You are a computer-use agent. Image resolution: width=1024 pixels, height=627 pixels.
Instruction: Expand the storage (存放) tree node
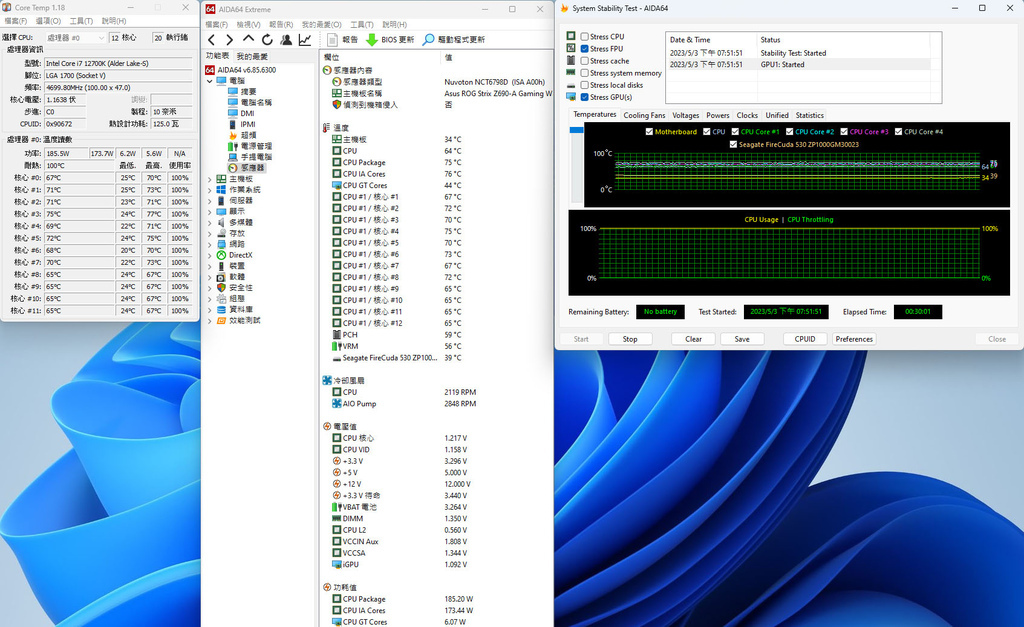point(210,233)
